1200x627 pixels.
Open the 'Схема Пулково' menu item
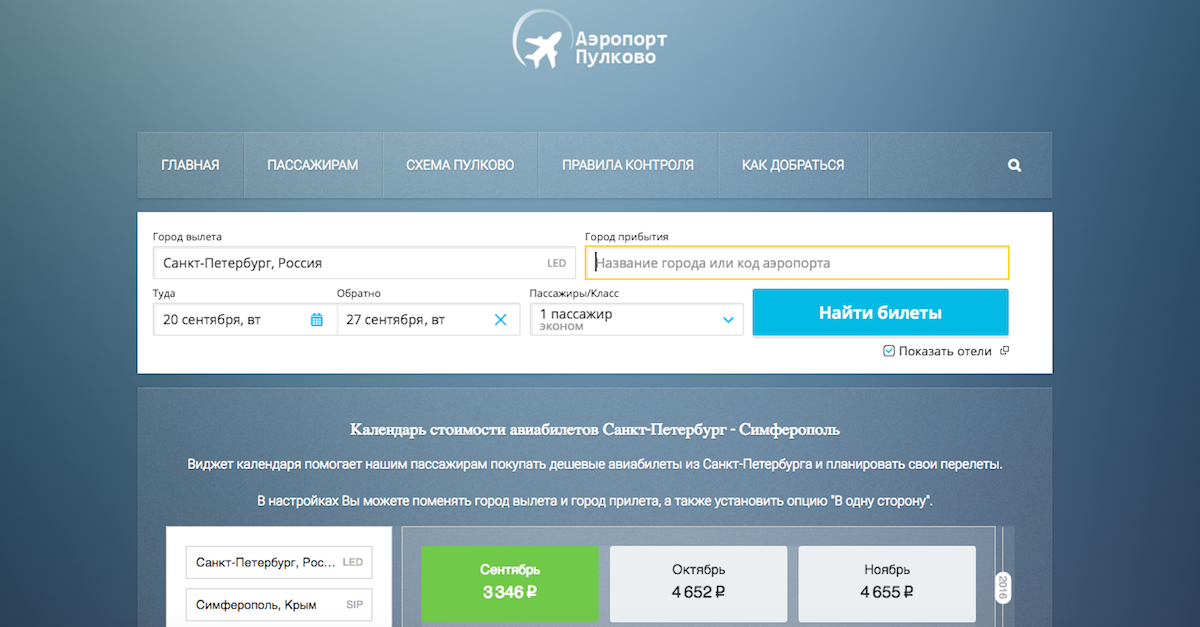460,165
